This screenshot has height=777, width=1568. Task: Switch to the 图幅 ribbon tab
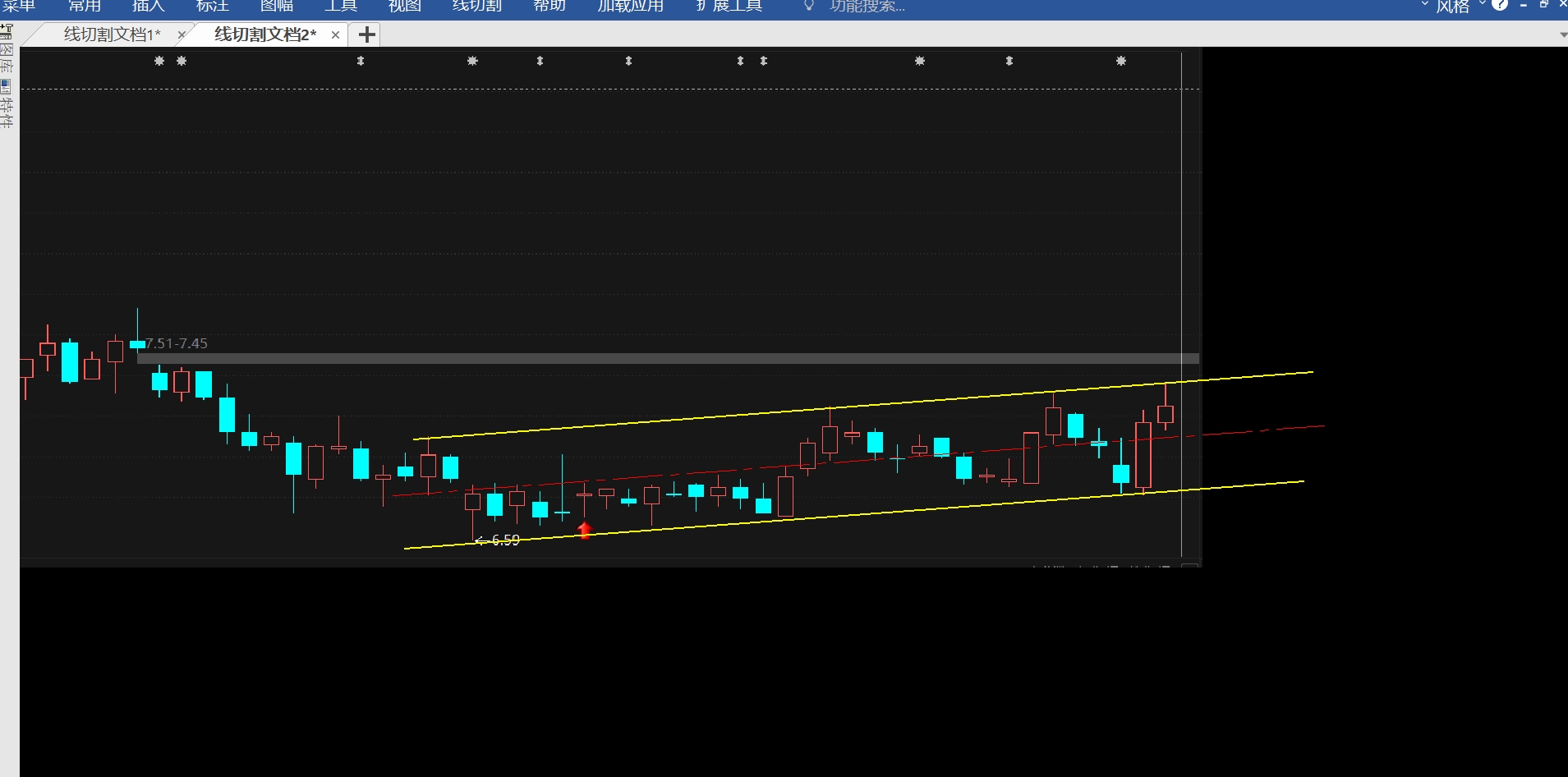[x=276, y=6]
